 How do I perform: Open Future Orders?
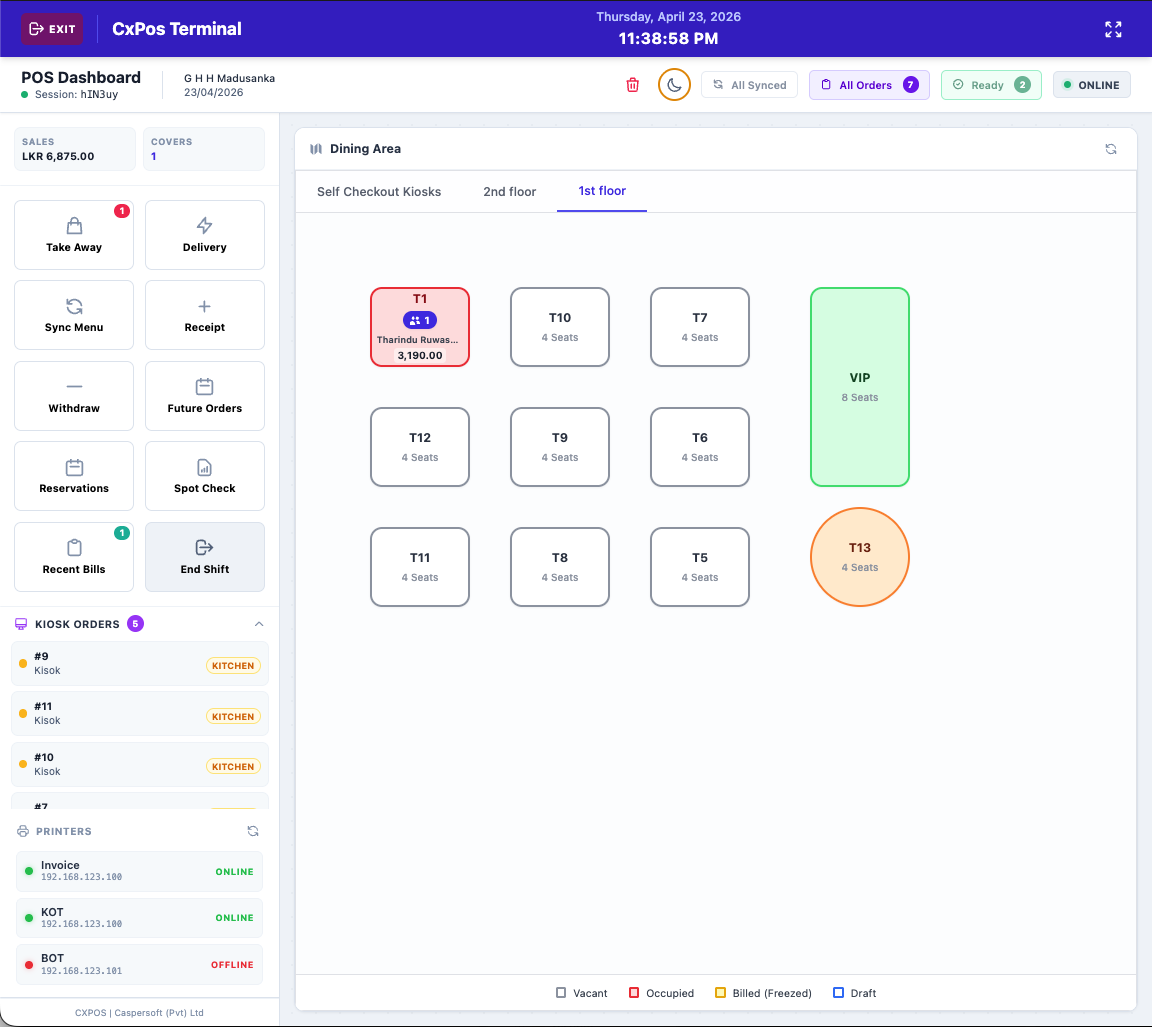(205, 396)
